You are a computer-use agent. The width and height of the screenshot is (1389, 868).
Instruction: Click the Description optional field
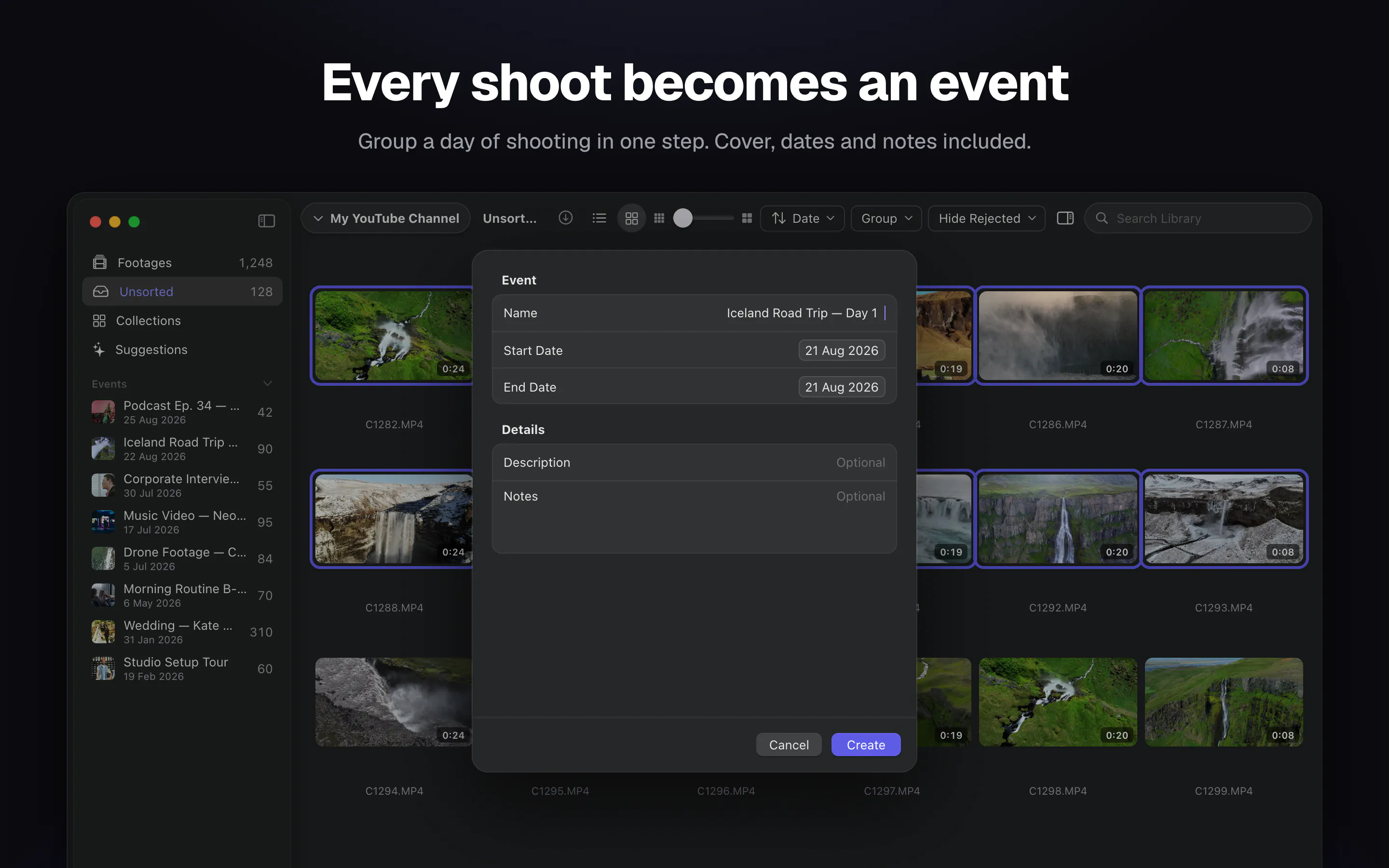coord(694,462)
